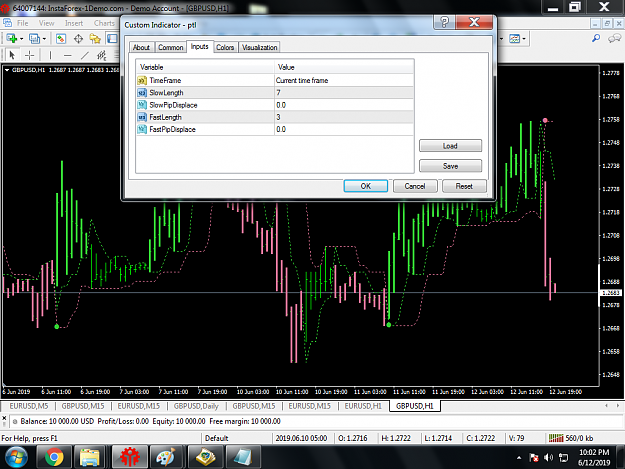Switch to the Colors tab
The height and width of the screenshot is (469, 625).
225,47
